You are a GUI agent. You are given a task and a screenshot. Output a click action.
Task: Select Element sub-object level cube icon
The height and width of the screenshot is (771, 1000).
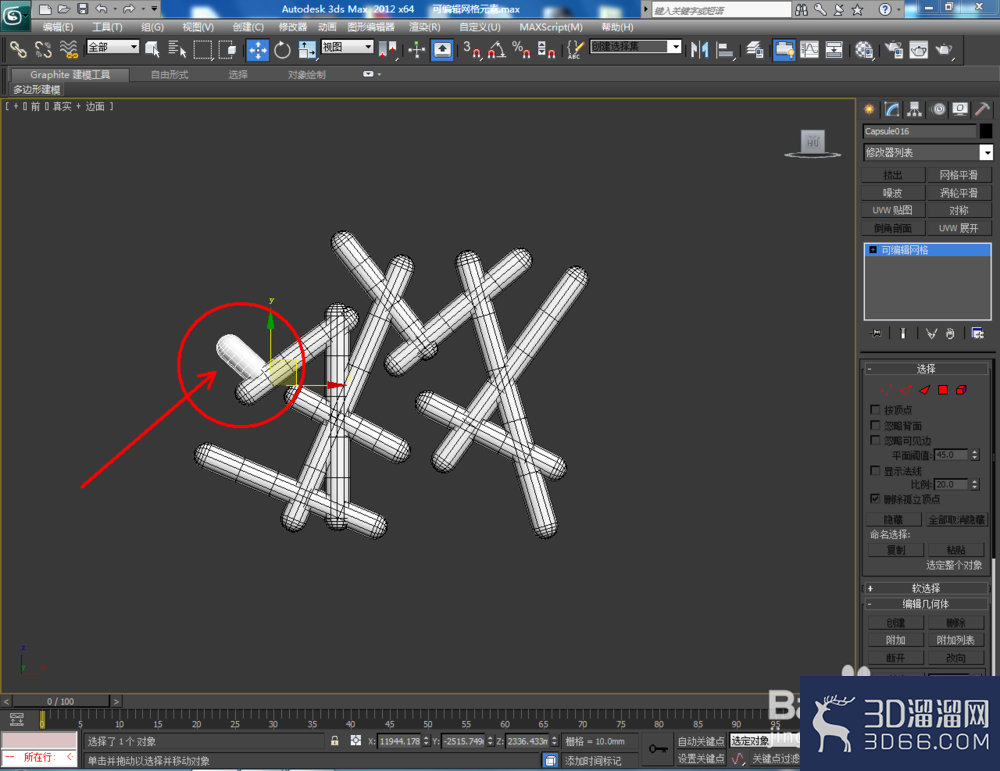tap(961, 390)
